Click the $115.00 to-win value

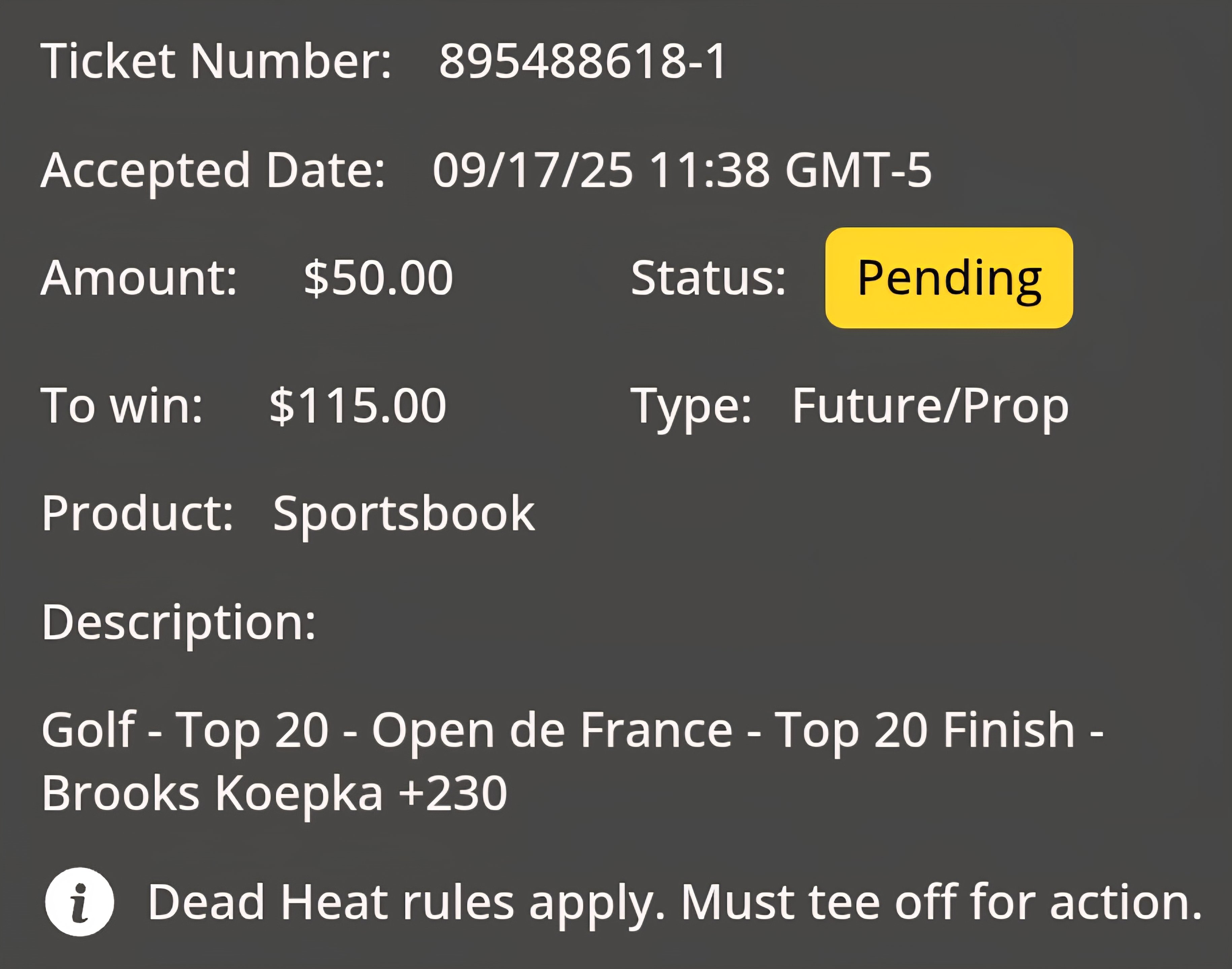(358, 406)
